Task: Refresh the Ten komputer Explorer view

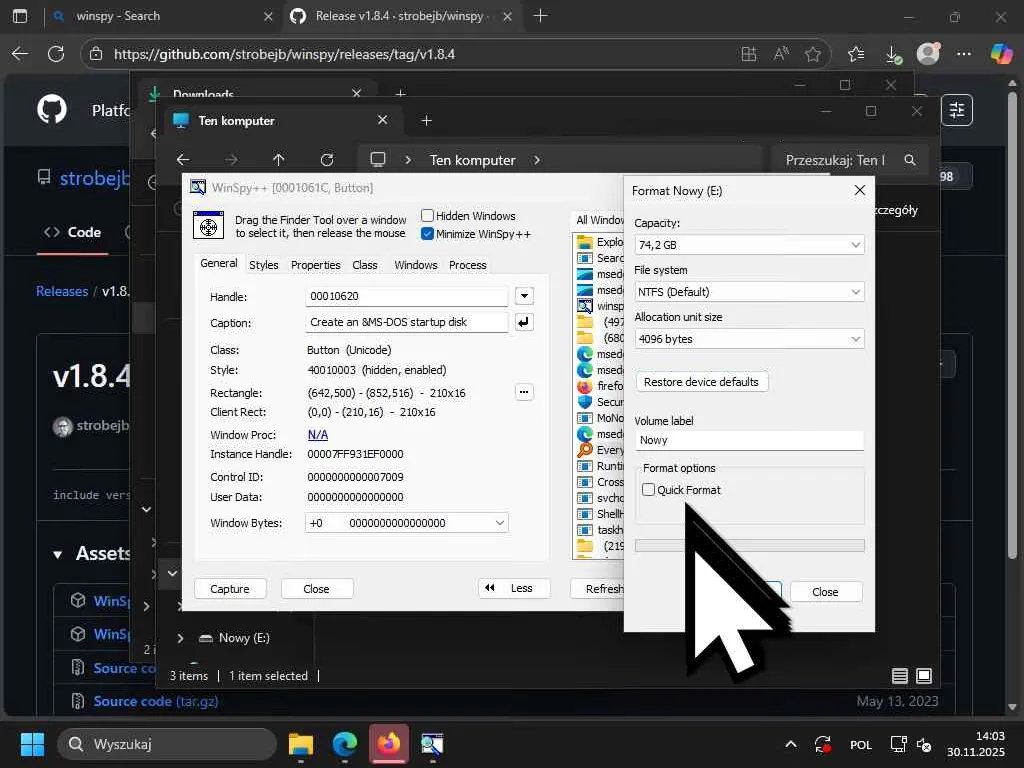Action: 327,159
